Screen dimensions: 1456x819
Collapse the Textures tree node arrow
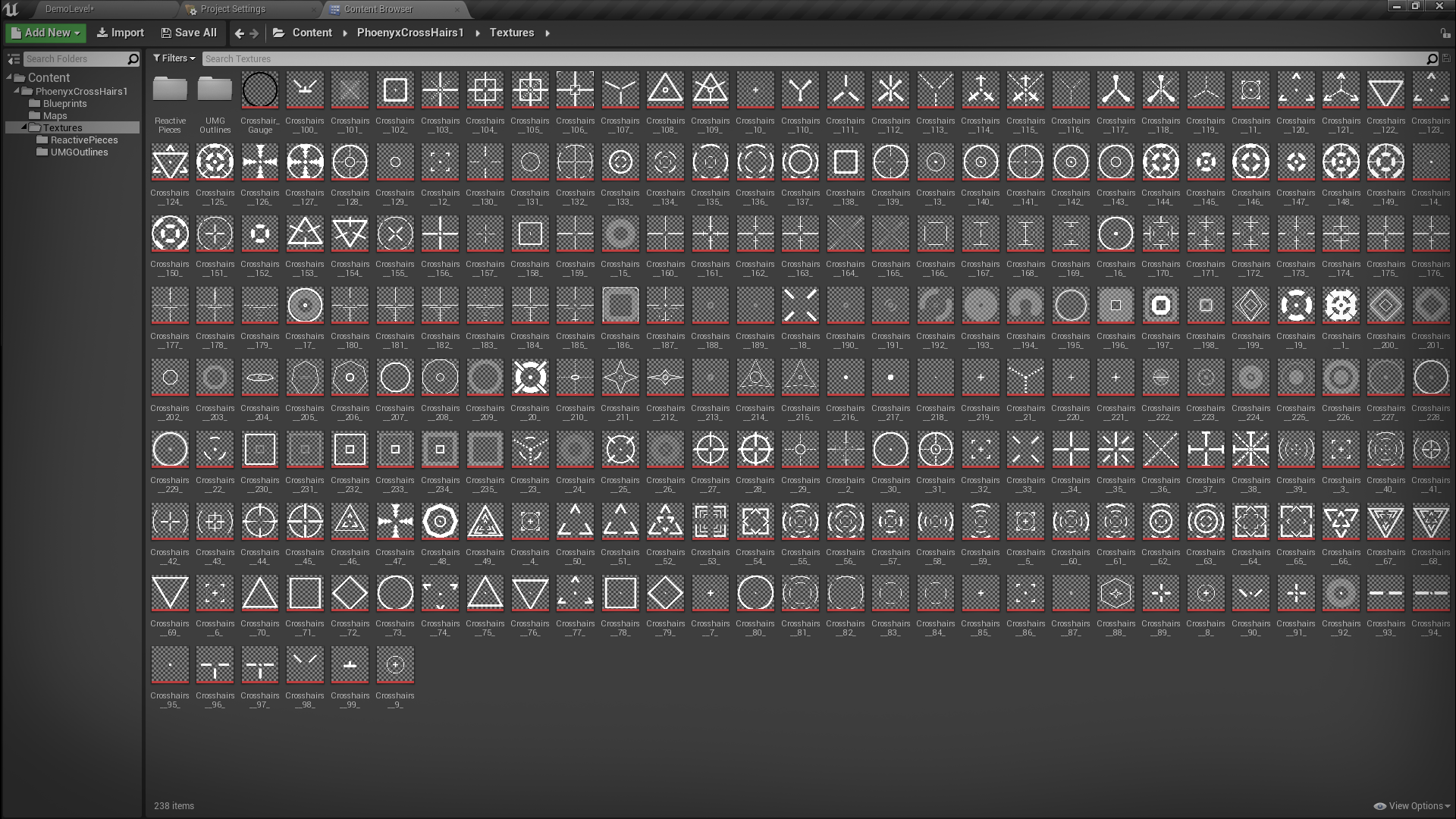coord(24,127)
